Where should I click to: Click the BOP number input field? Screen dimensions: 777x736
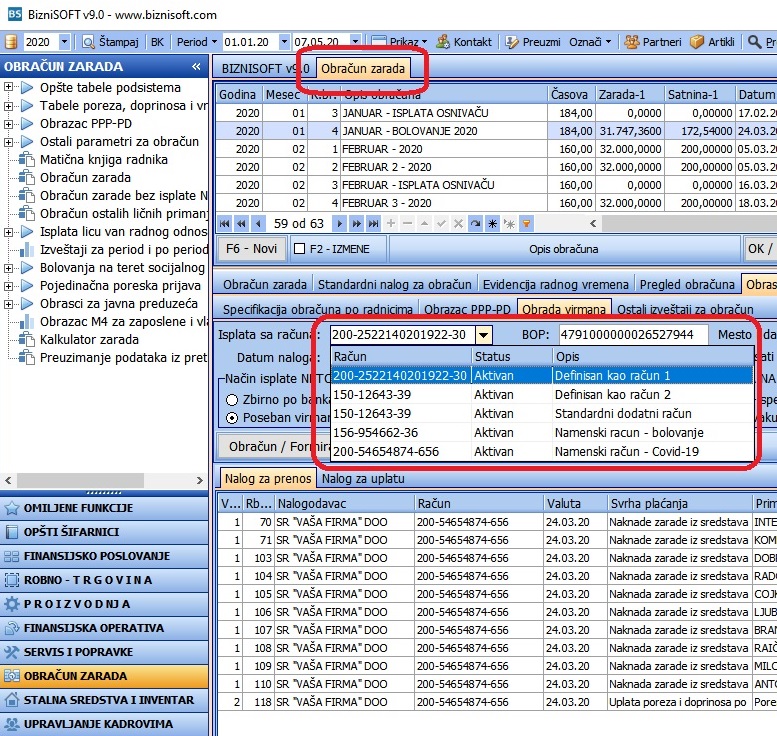(633, 335)
